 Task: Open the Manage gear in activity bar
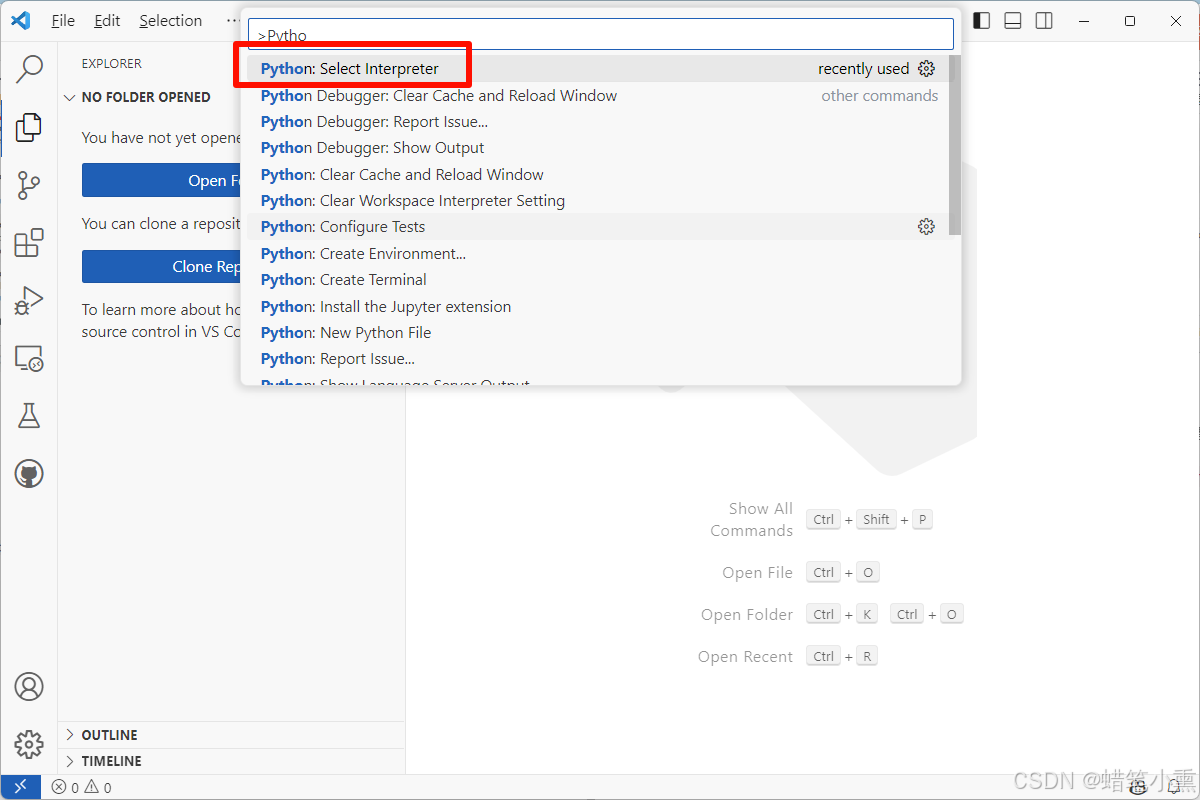coord(29,744)
